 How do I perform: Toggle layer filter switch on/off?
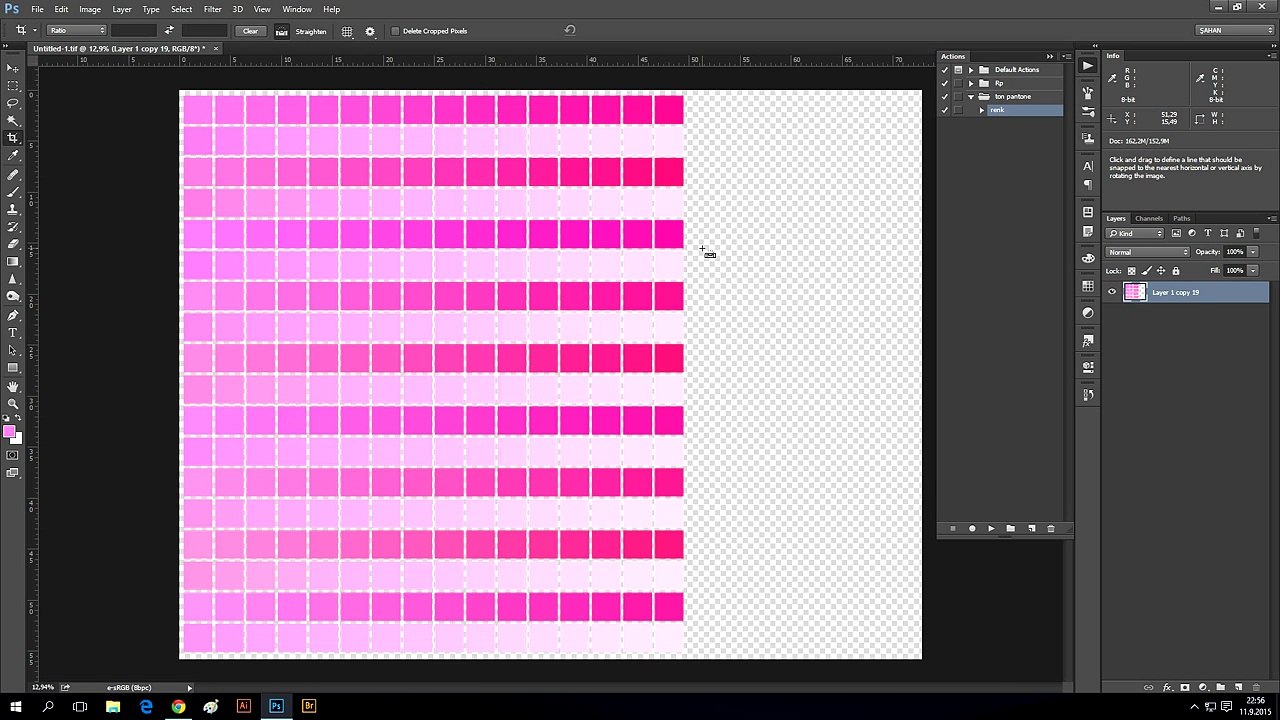point(1257,233)
